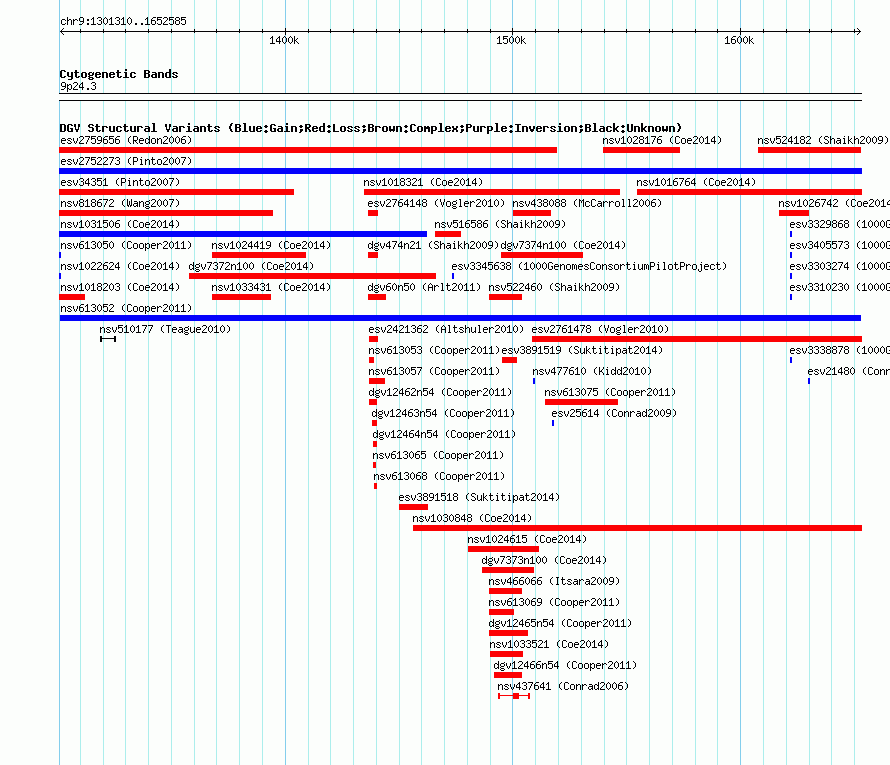Click nsv522460 (Shaikh2009) label
This screenshot has height=765, width=890.
coord(554,287)
